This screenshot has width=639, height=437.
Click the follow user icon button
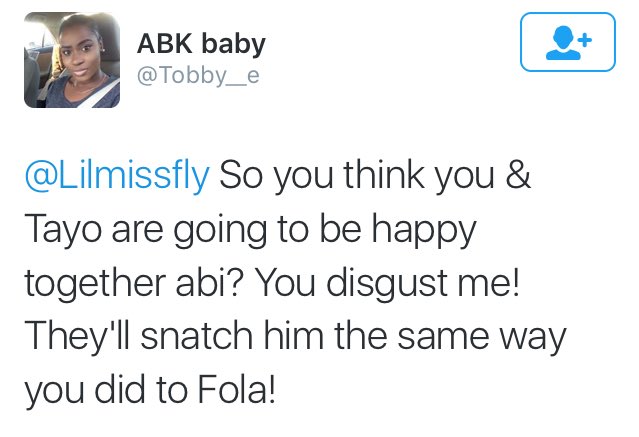(x=569, y=41)
